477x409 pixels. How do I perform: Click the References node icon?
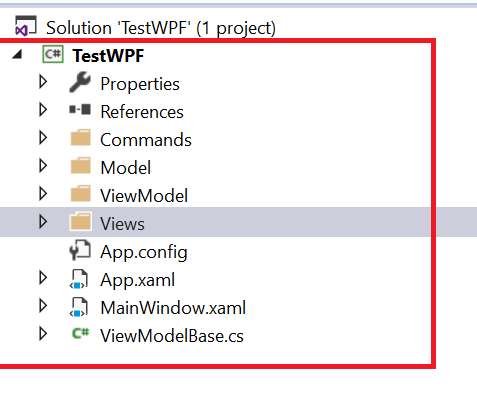pos(80,110)
